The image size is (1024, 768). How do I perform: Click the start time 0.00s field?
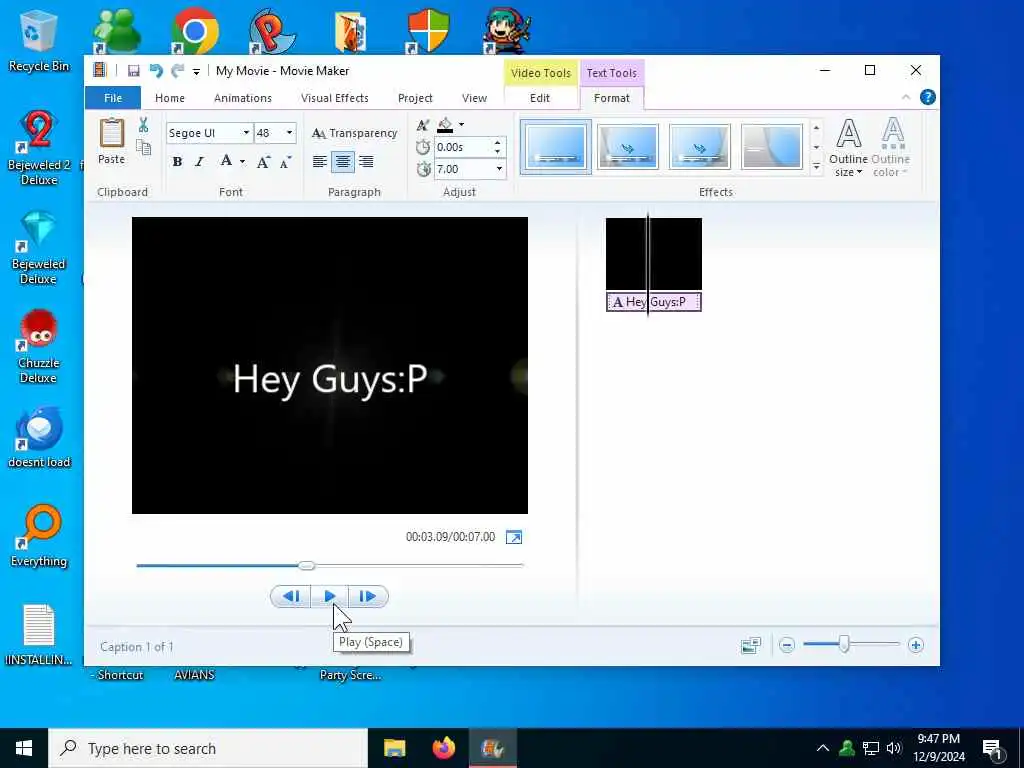click(463, 147)
